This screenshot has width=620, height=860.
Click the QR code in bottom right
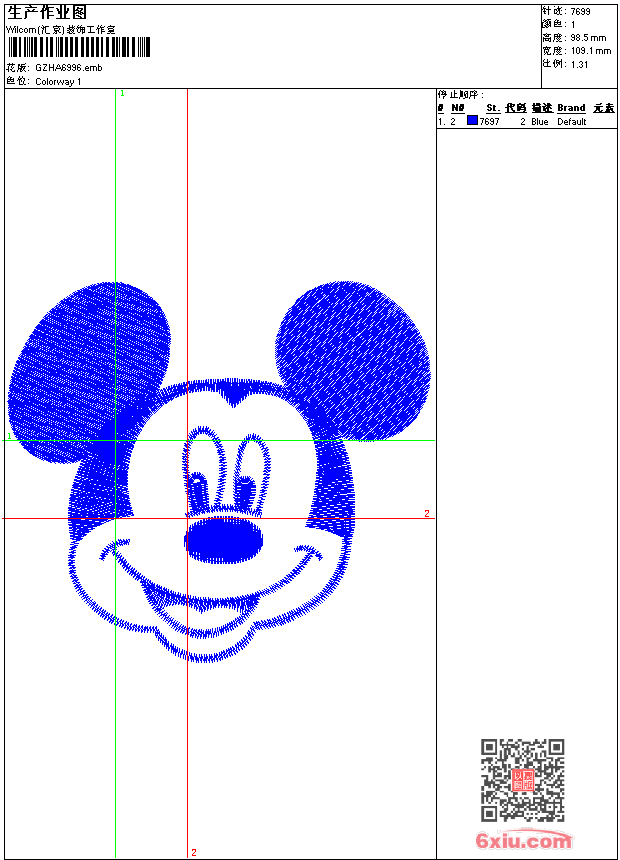tap(522, 780)
